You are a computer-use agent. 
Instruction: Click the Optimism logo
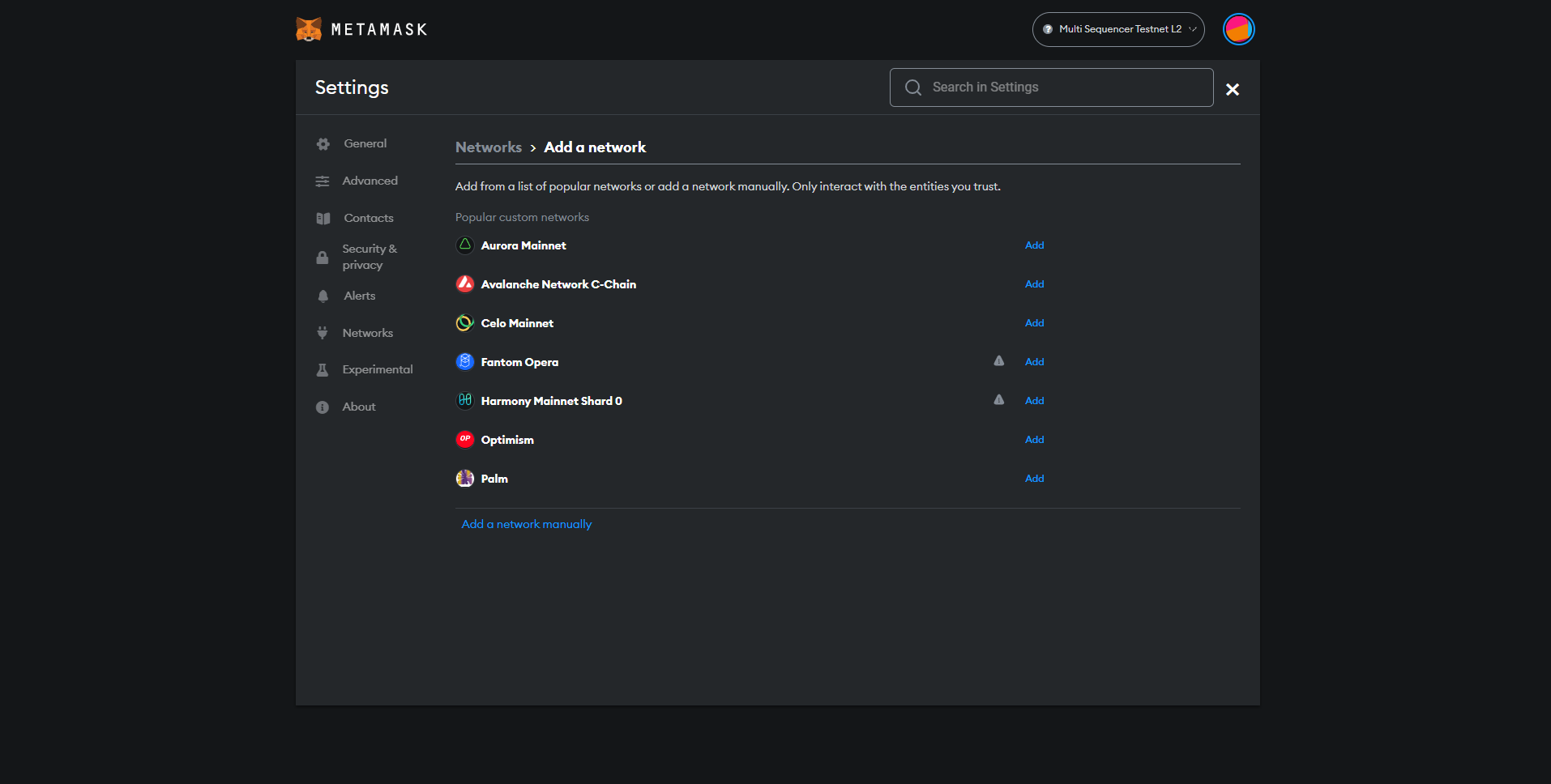[x=465, y=440]
